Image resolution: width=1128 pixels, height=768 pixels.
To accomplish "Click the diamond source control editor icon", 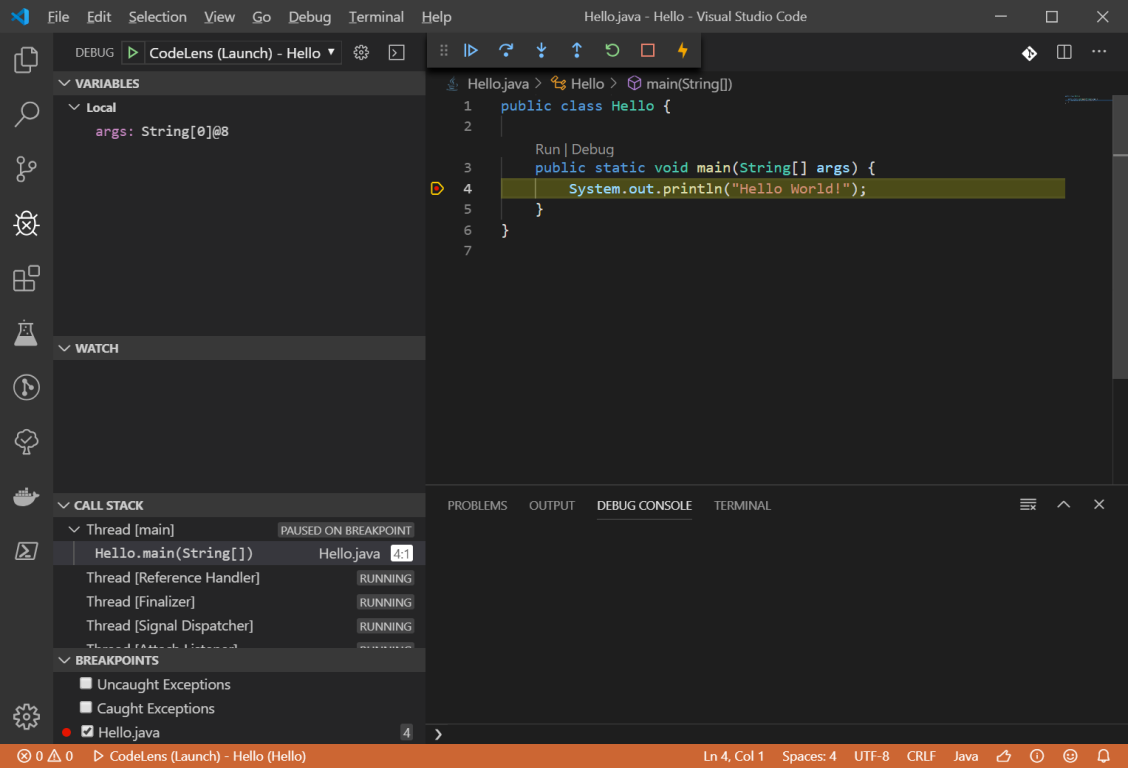I will 1029,52.
